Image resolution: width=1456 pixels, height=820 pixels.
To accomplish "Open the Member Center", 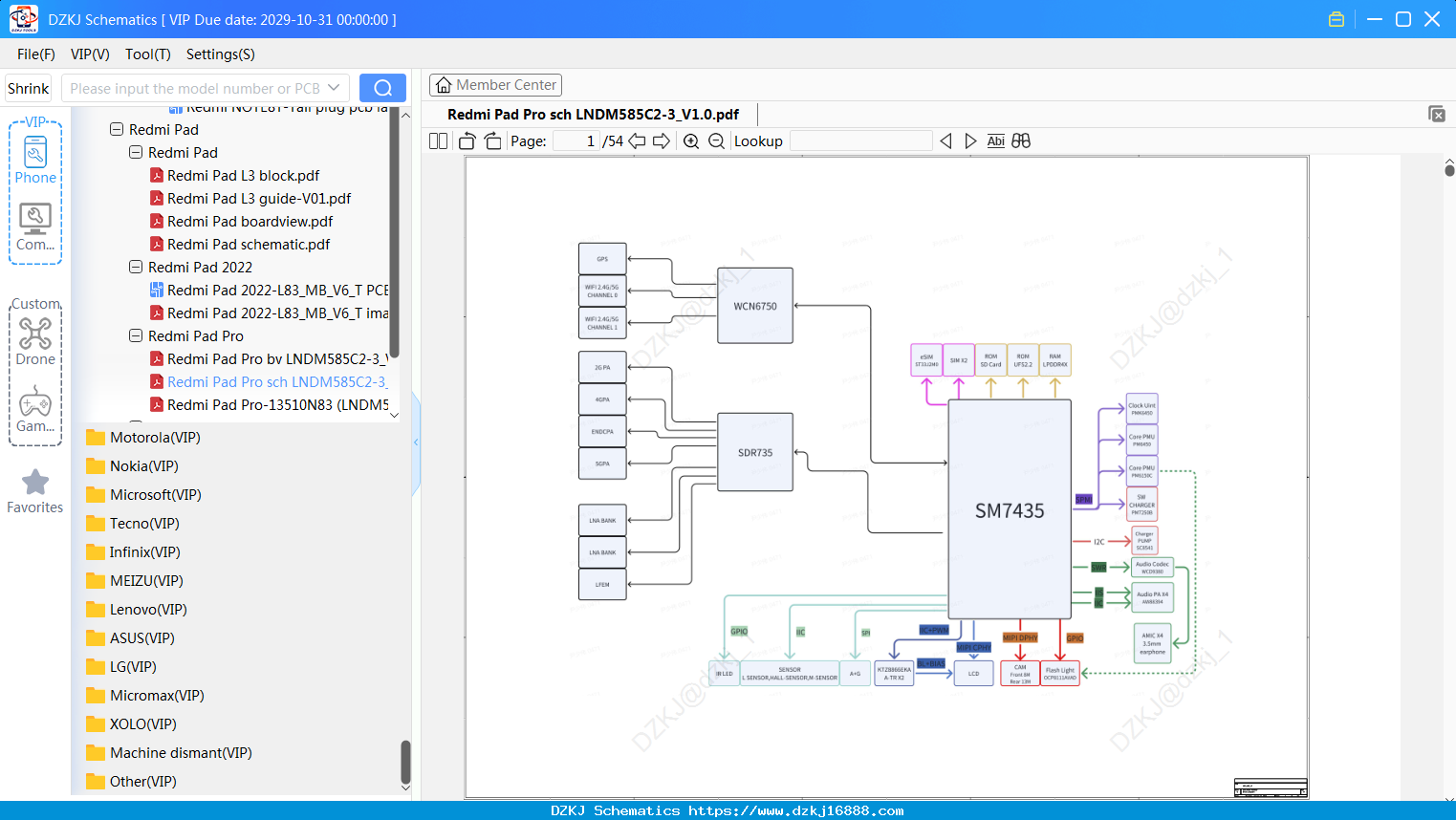I will click(x=495, y=85).
